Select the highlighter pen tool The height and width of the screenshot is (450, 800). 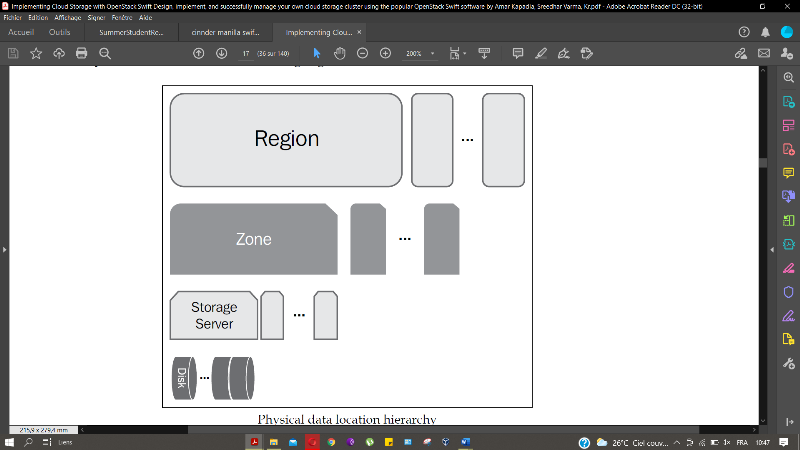click(541, 53)
